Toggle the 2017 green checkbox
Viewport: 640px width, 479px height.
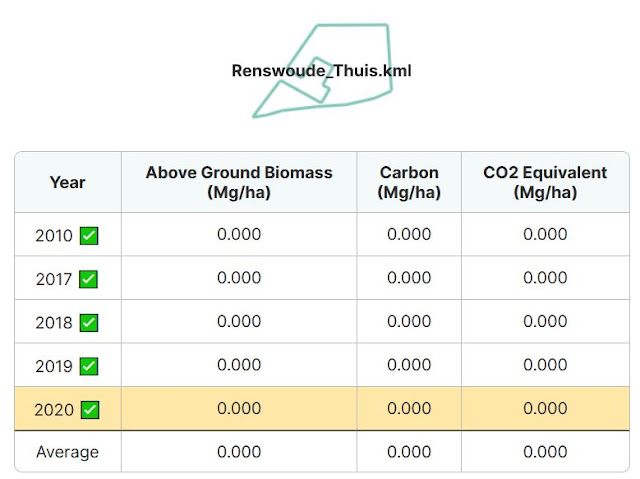89,279
